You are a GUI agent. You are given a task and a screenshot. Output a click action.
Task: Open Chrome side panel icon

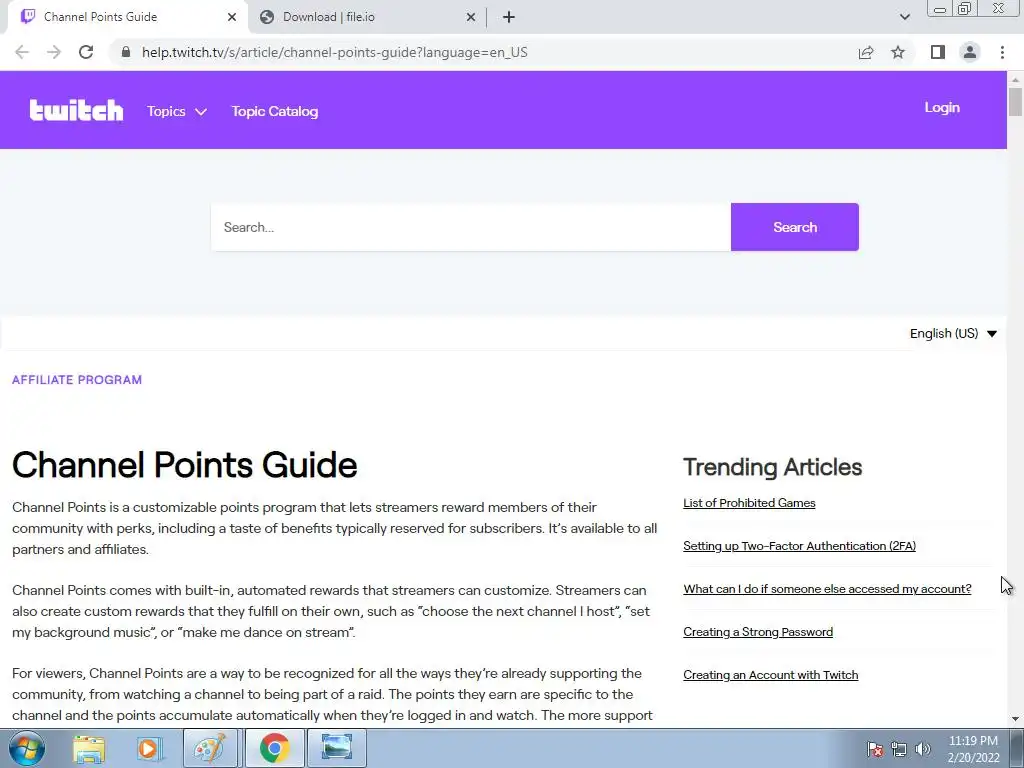[x=938, y=52]
